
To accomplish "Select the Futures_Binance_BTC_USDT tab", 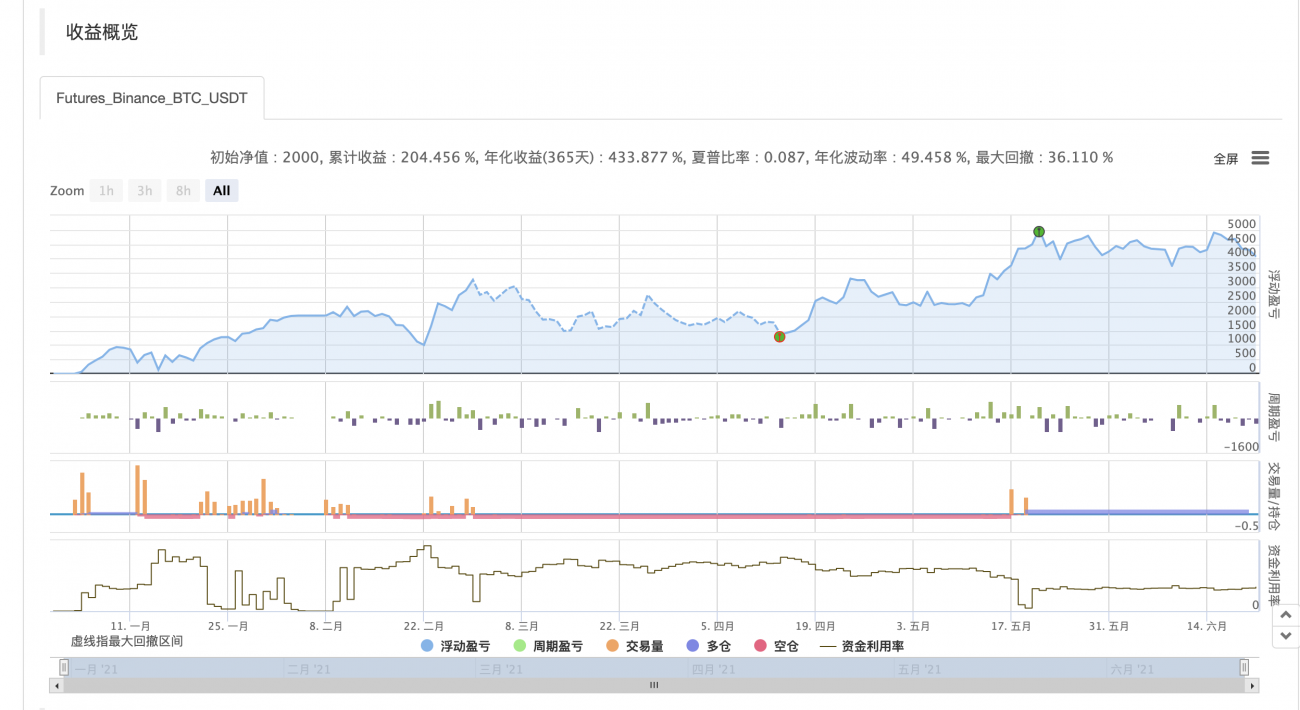I will [151, 98].
